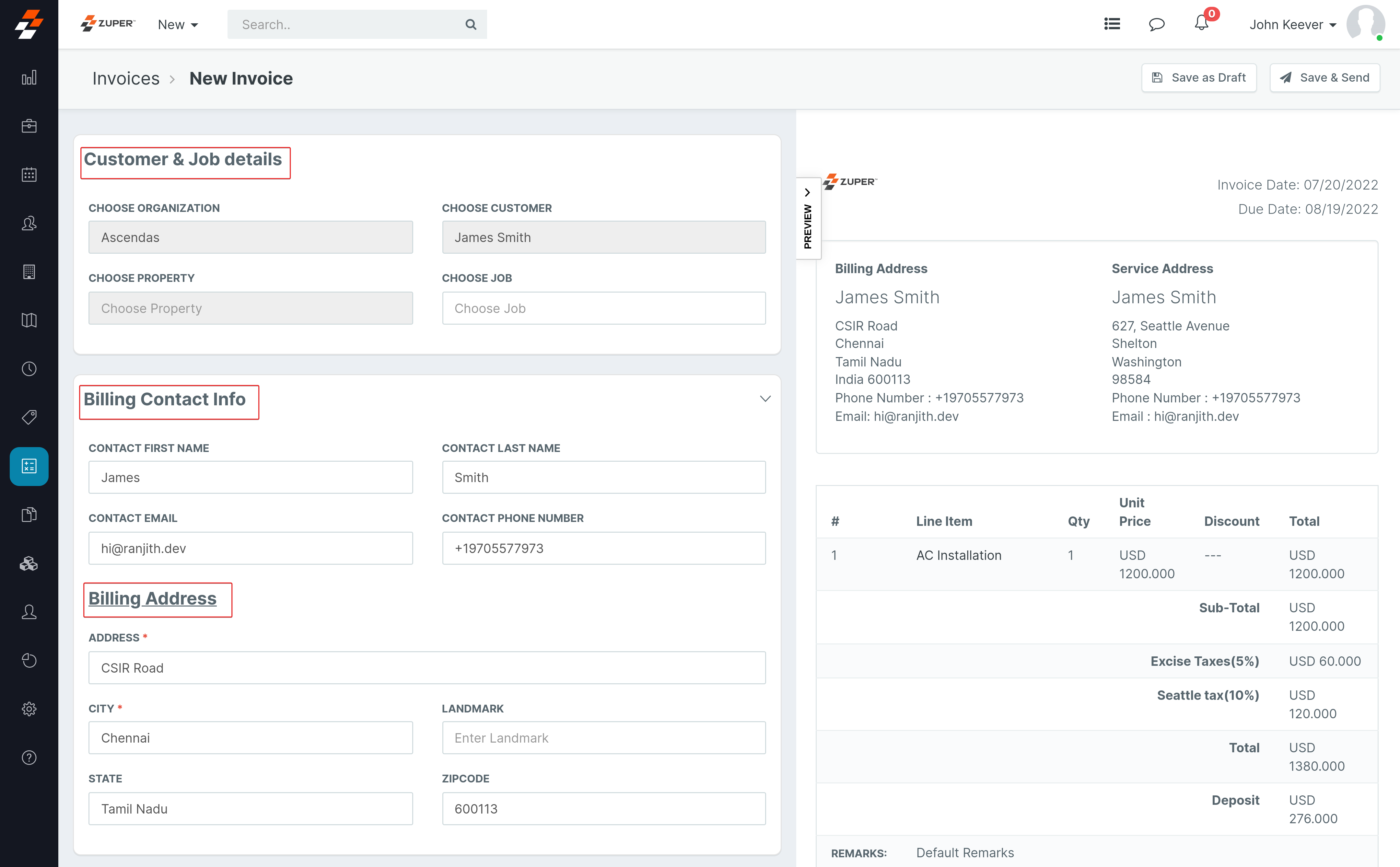Click Save as Draft button
1400x867 pixels.
[1199, 77]
